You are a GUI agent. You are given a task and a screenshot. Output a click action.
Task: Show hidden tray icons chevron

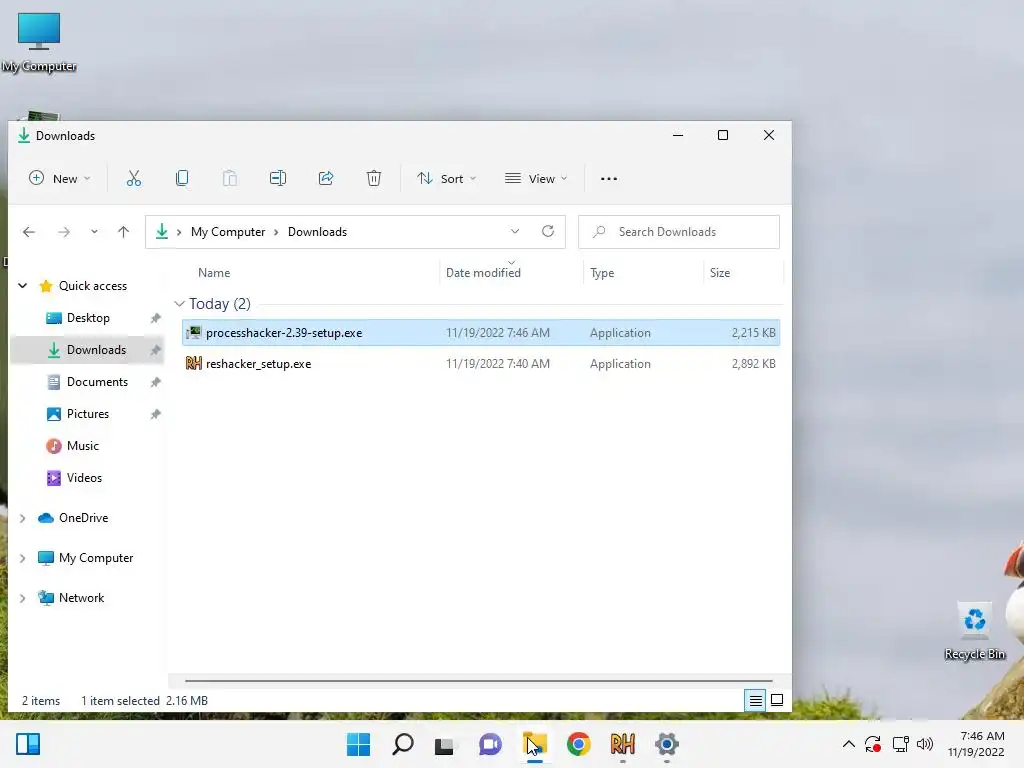click(x=848, y=744)
